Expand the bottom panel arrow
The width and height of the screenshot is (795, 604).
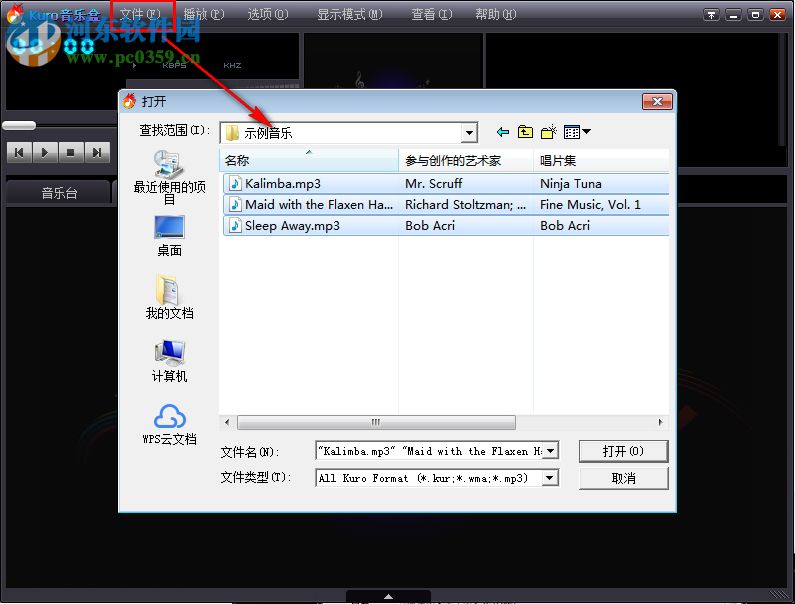point(388,596)
